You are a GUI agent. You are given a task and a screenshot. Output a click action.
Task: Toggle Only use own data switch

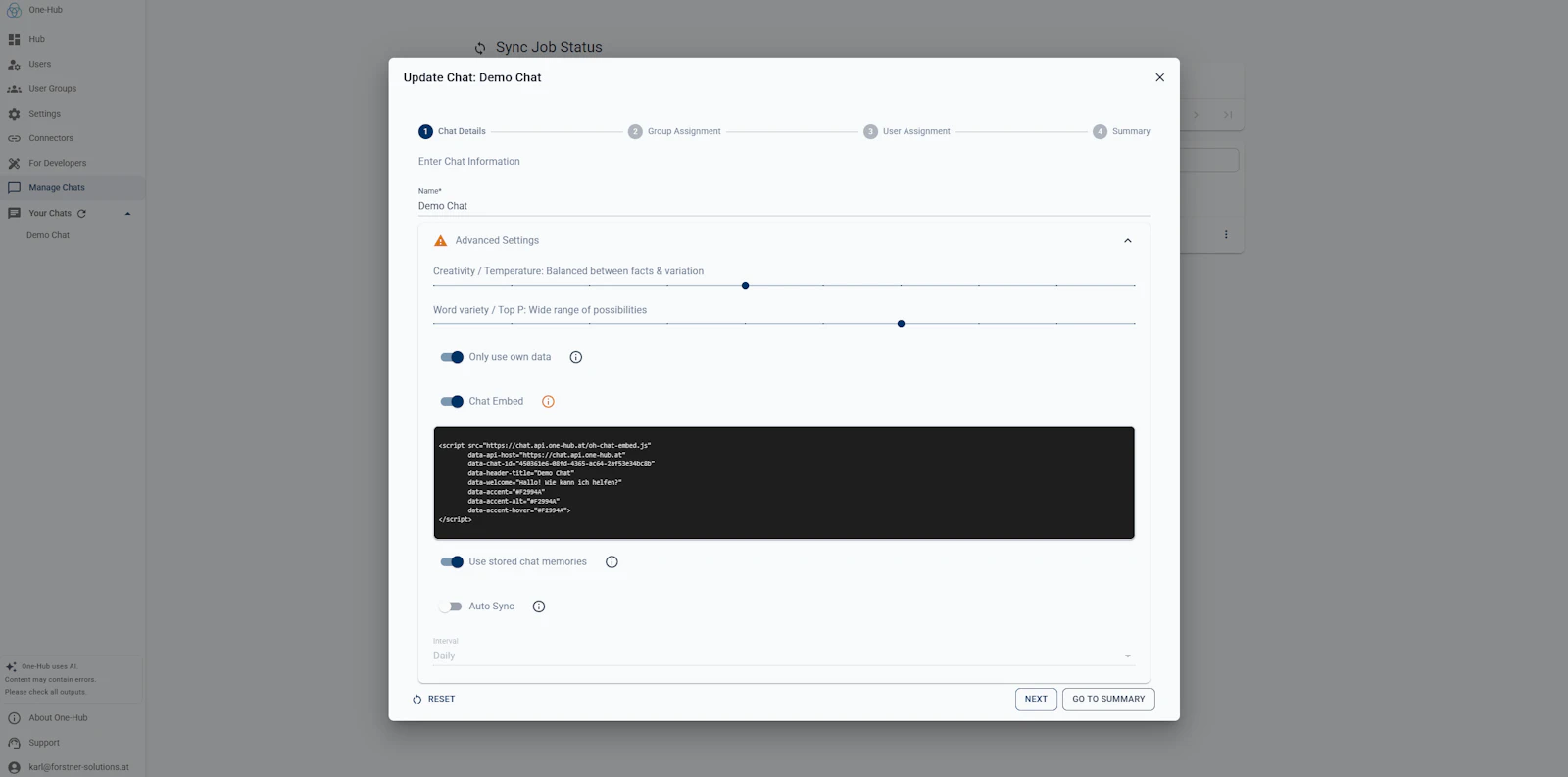point(452,357)
